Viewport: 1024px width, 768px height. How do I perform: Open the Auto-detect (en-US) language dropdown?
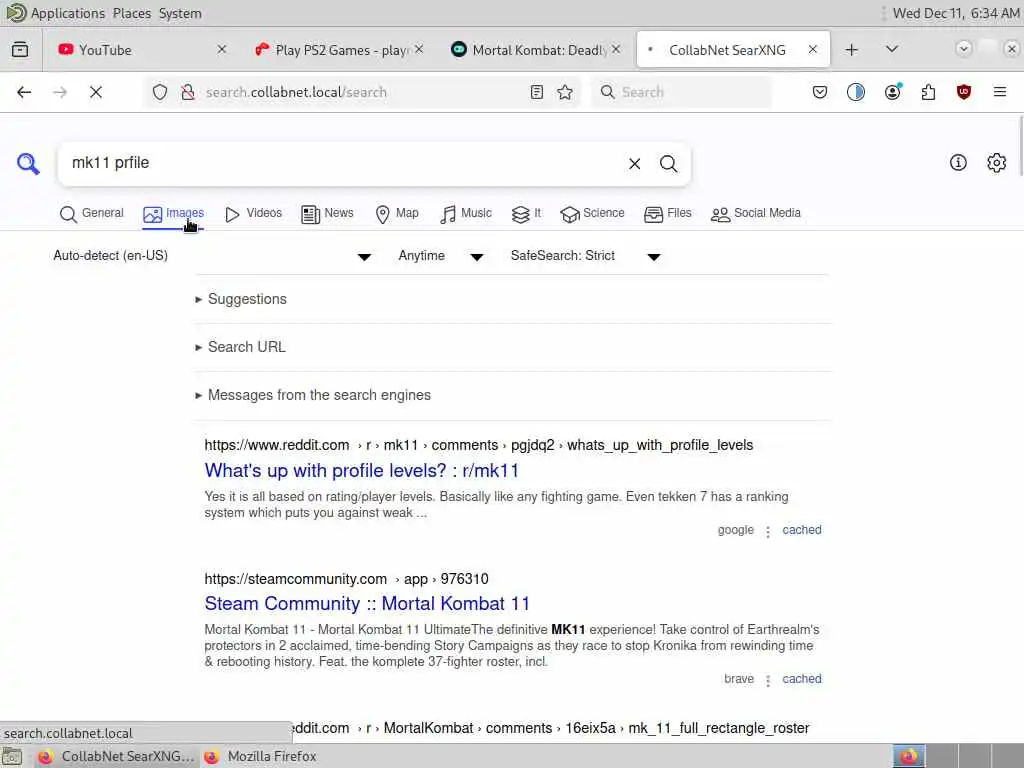click(212, 256)
